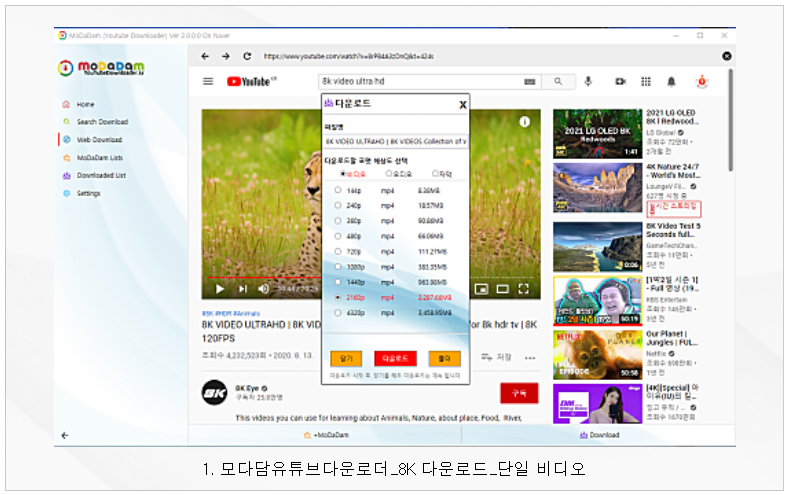Click the red subscribe (구독) button
Viewport: 790px width, 495px height.
[519, 393]
